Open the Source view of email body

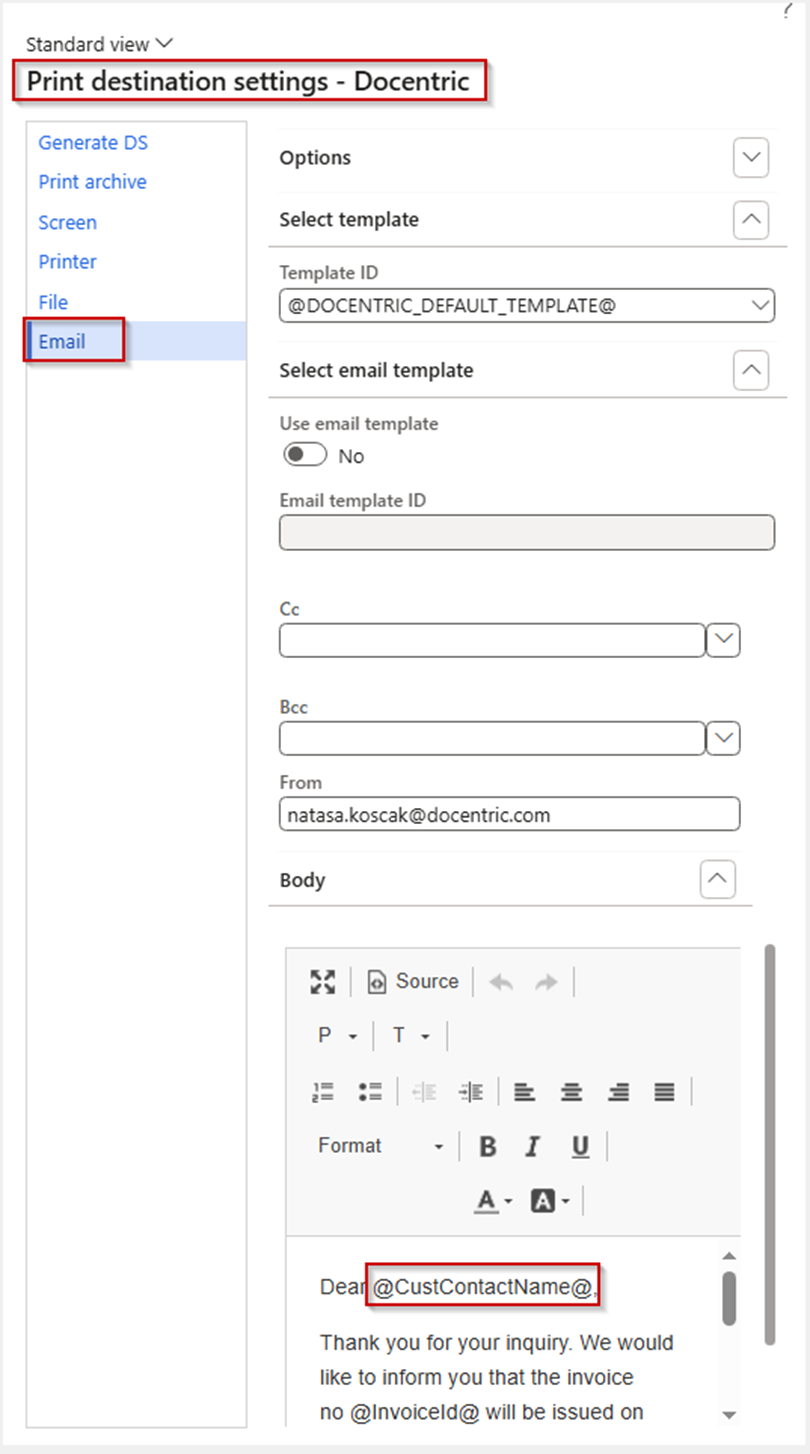[x=413, y=981]
